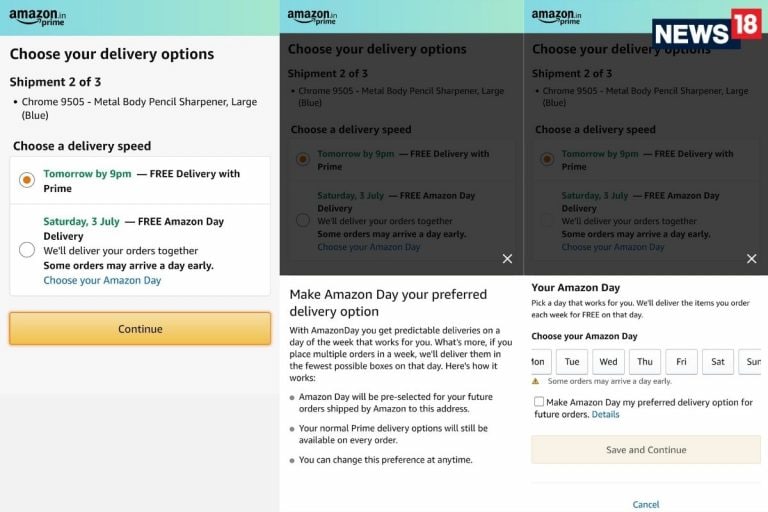The width and height of the screenshot is (768, 512).
Task: Click the warning icon beside 'Some orders may arrive'
Action: coord(536,381)
